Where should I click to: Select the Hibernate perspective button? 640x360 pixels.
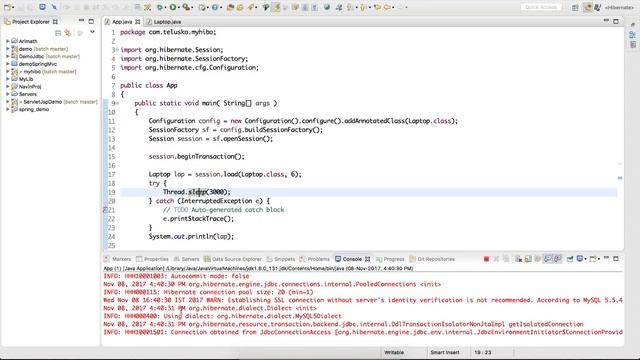(620, 7)
